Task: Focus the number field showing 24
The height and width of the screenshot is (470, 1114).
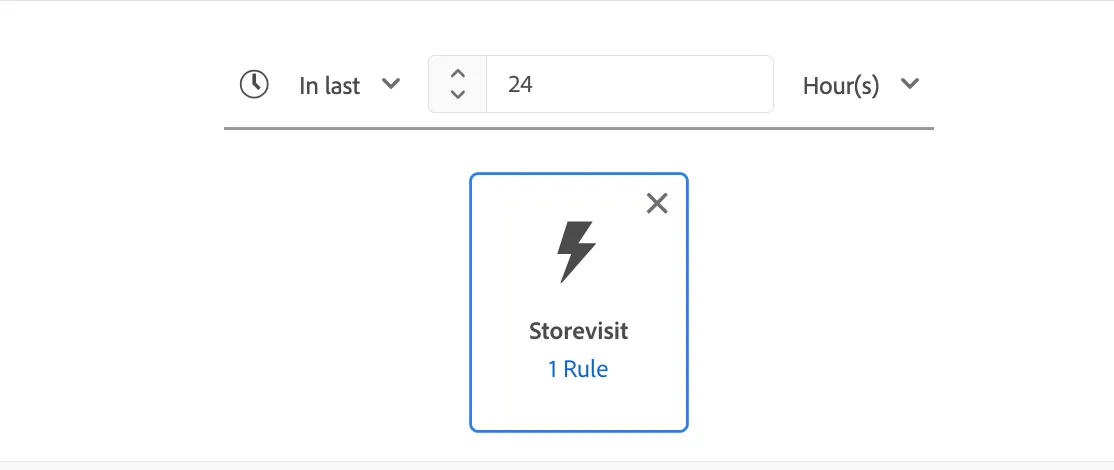Action: click(629, 84)
